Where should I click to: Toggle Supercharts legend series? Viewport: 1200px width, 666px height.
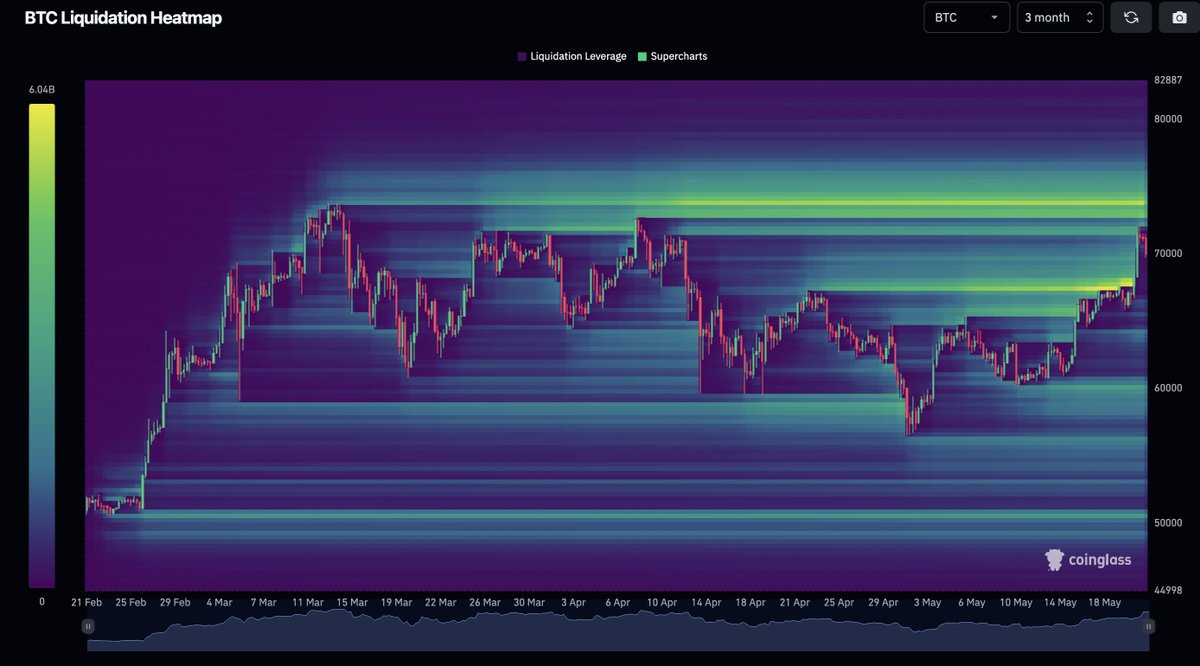click(672, 57)
